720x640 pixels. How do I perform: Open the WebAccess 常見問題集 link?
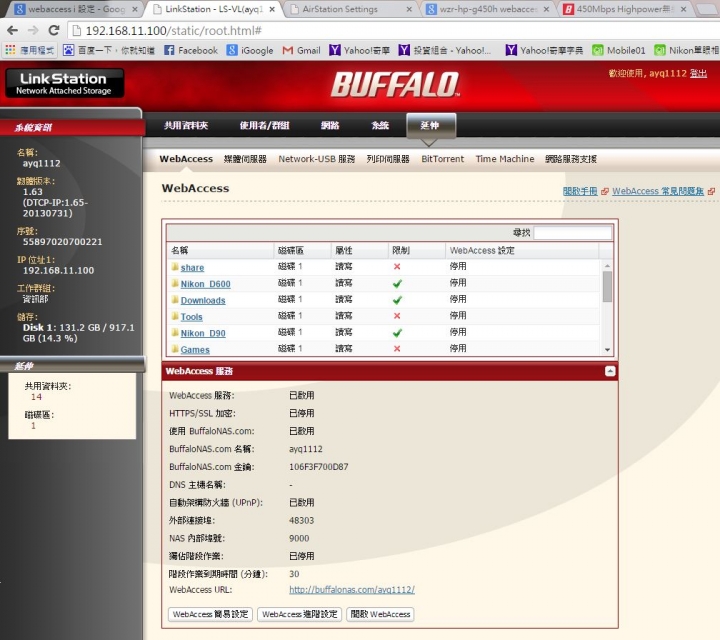[x=658, y=191]
